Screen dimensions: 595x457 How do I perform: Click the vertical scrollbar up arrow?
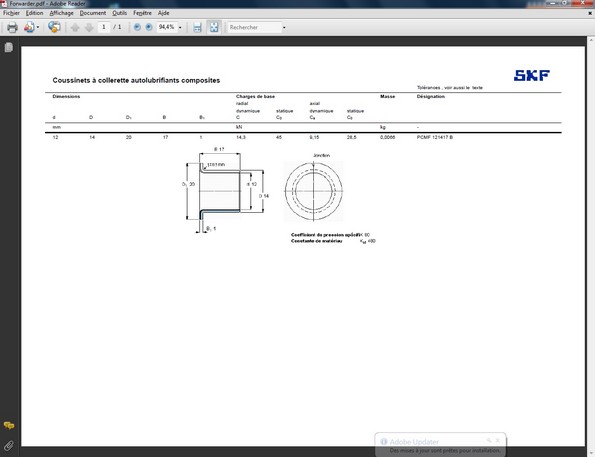point(591,39)
